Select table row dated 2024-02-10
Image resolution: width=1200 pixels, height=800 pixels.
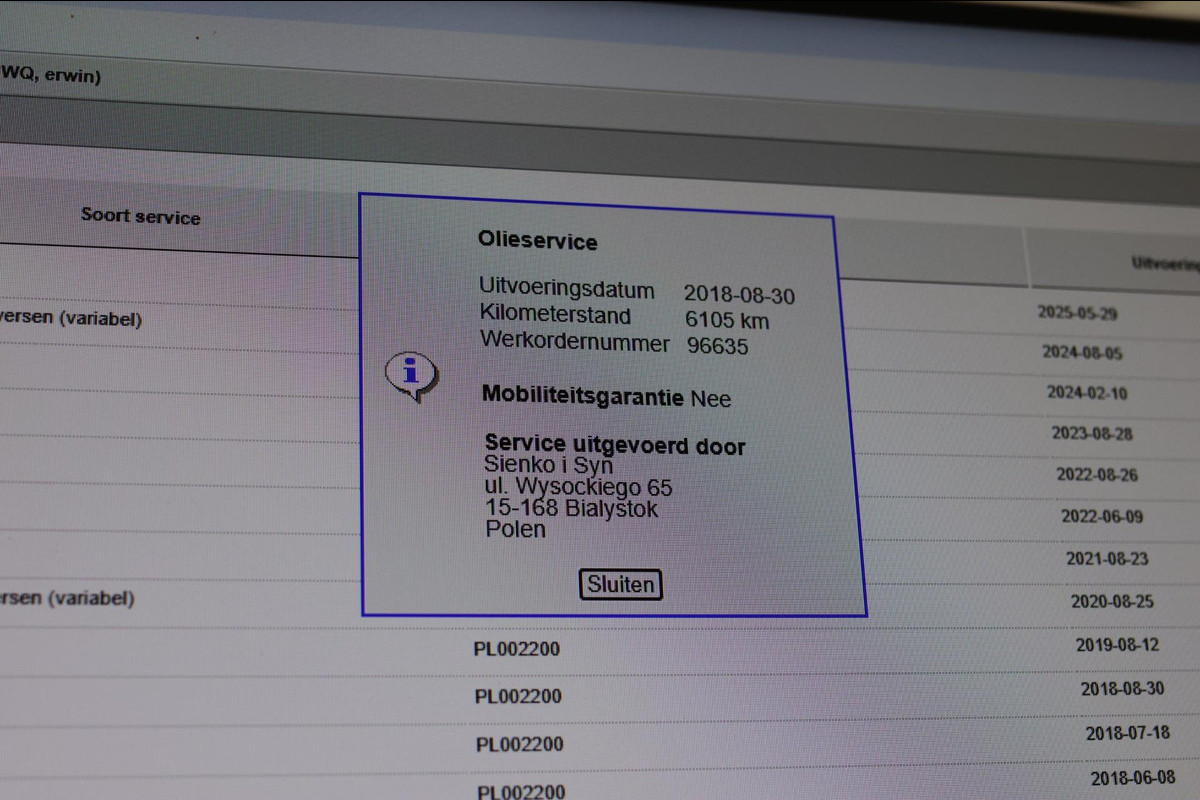click(1087, 393)
